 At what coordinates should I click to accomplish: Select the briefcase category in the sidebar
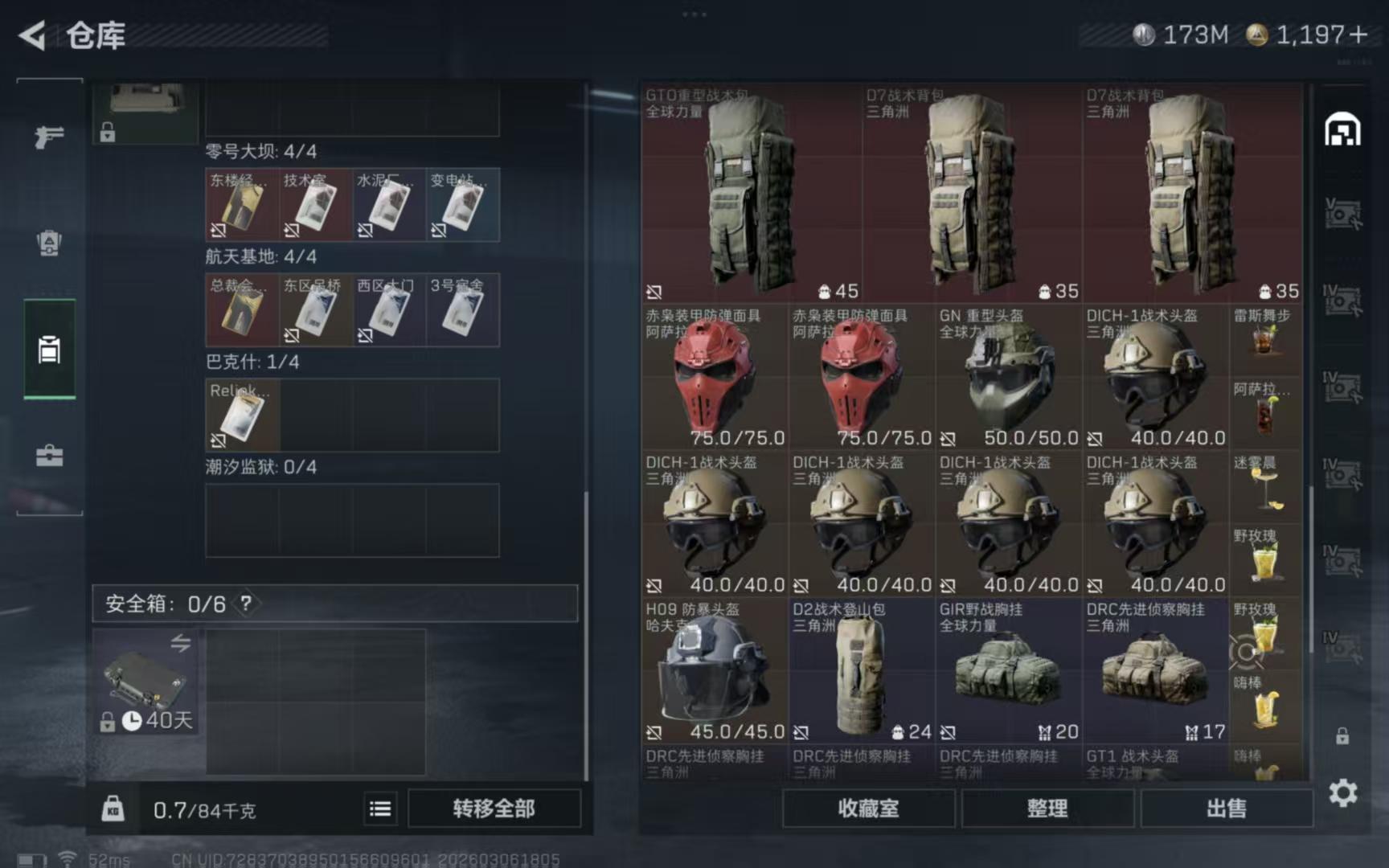49,456
